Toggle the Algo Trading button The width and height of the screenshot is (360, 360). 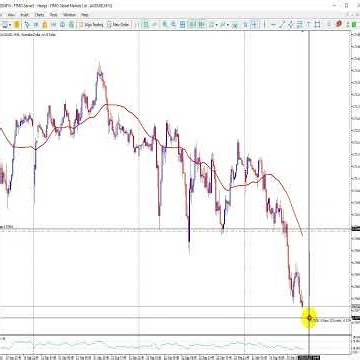pos(90,25)
